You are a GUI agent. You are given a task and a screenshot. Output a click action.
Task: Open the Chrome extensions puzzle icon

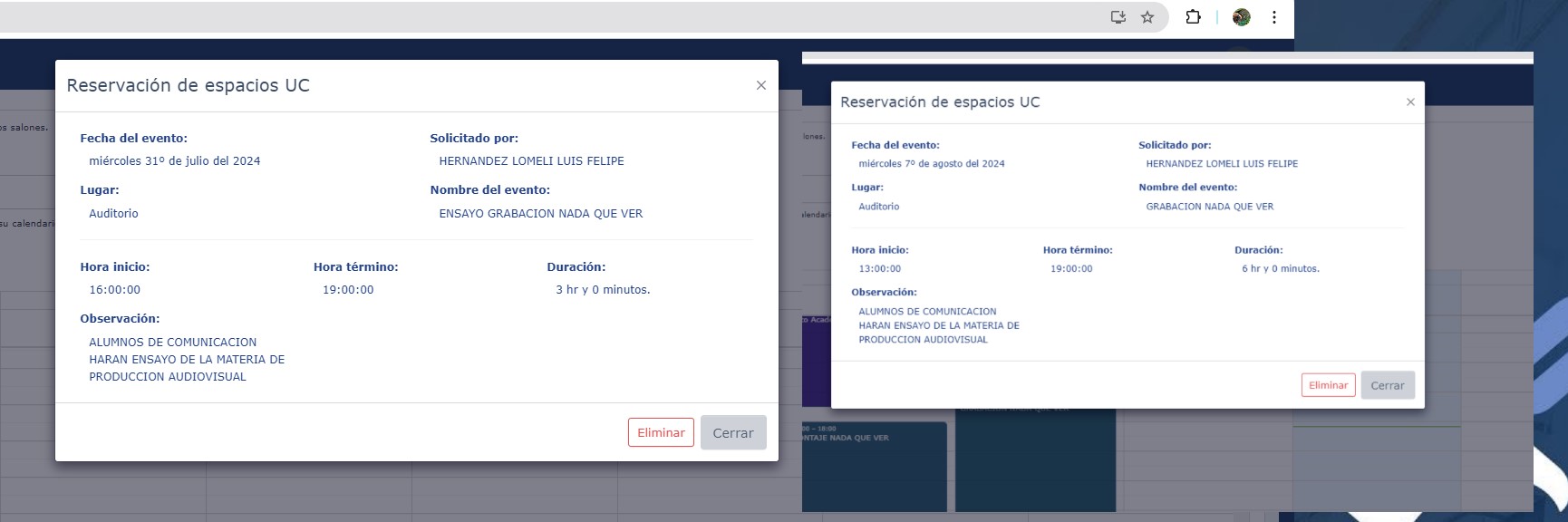[x=1193, y=17]
